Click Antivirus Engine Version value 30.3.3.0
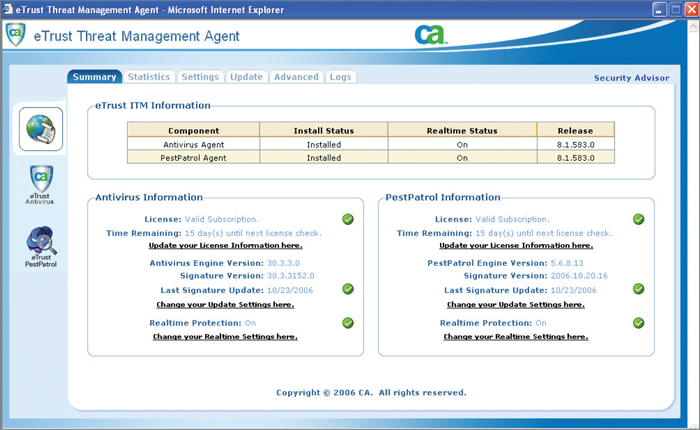The image size is (700, 430). (283, 263)
